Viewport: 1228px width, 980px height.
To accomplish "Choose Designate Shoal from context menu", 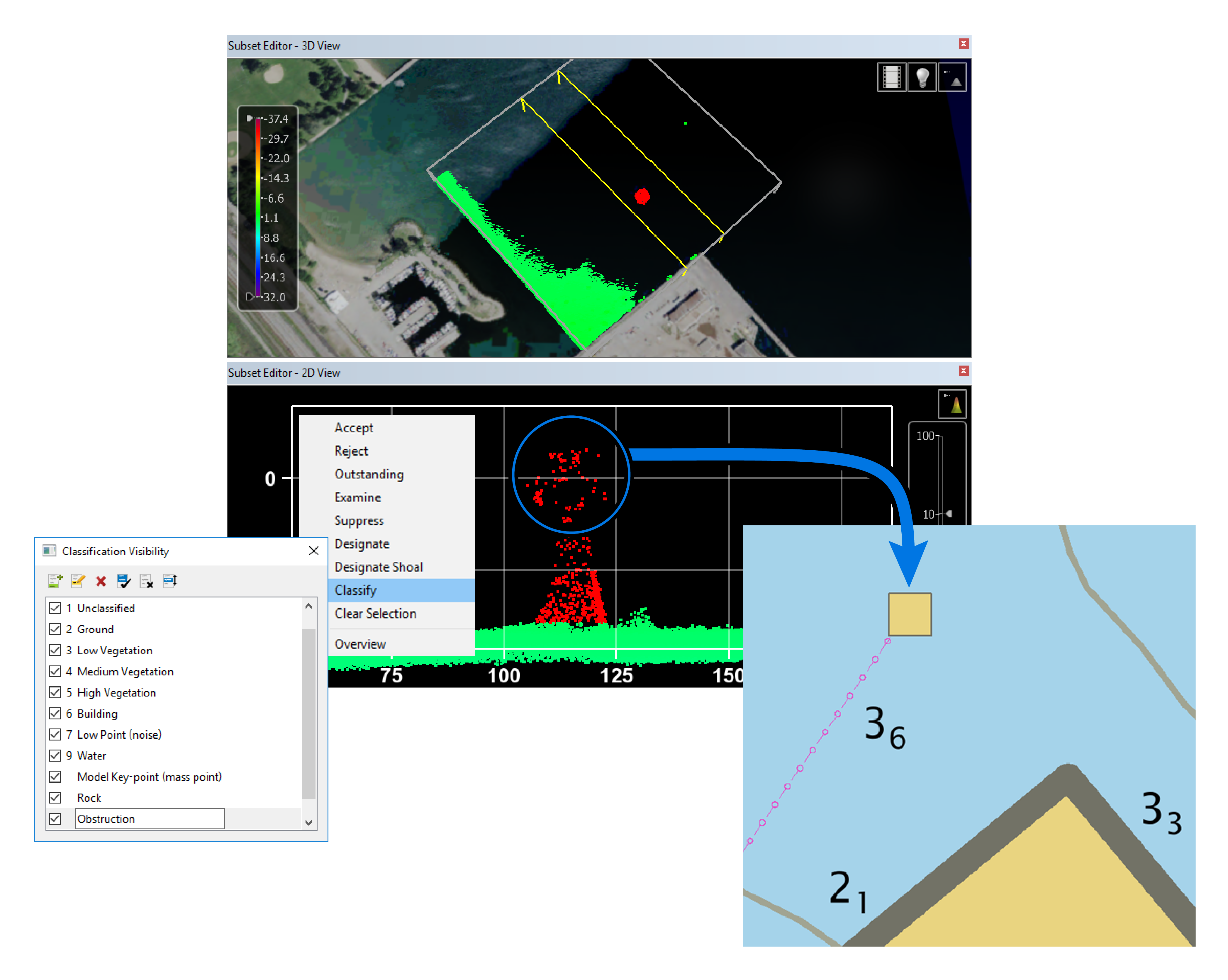I will [378, 567].
